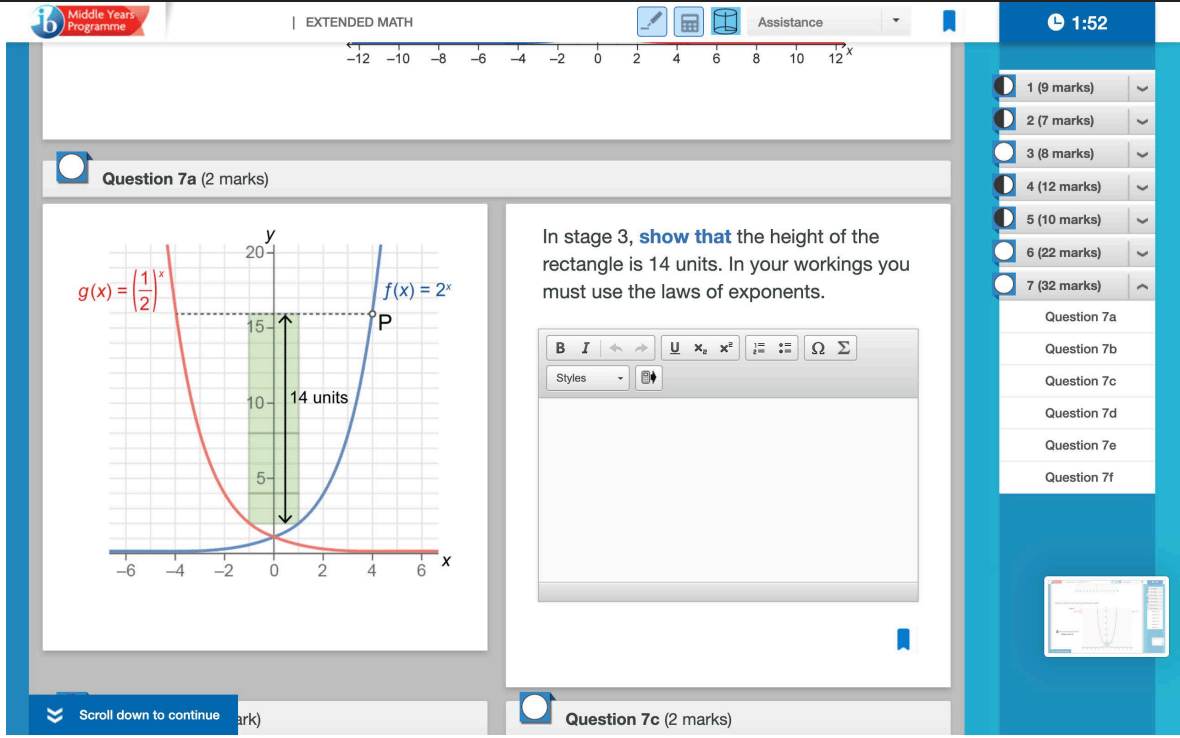Select the pen drawing tool
Image resolution: width=1180 pixels, height=738 pixels.
pos(651,22)
